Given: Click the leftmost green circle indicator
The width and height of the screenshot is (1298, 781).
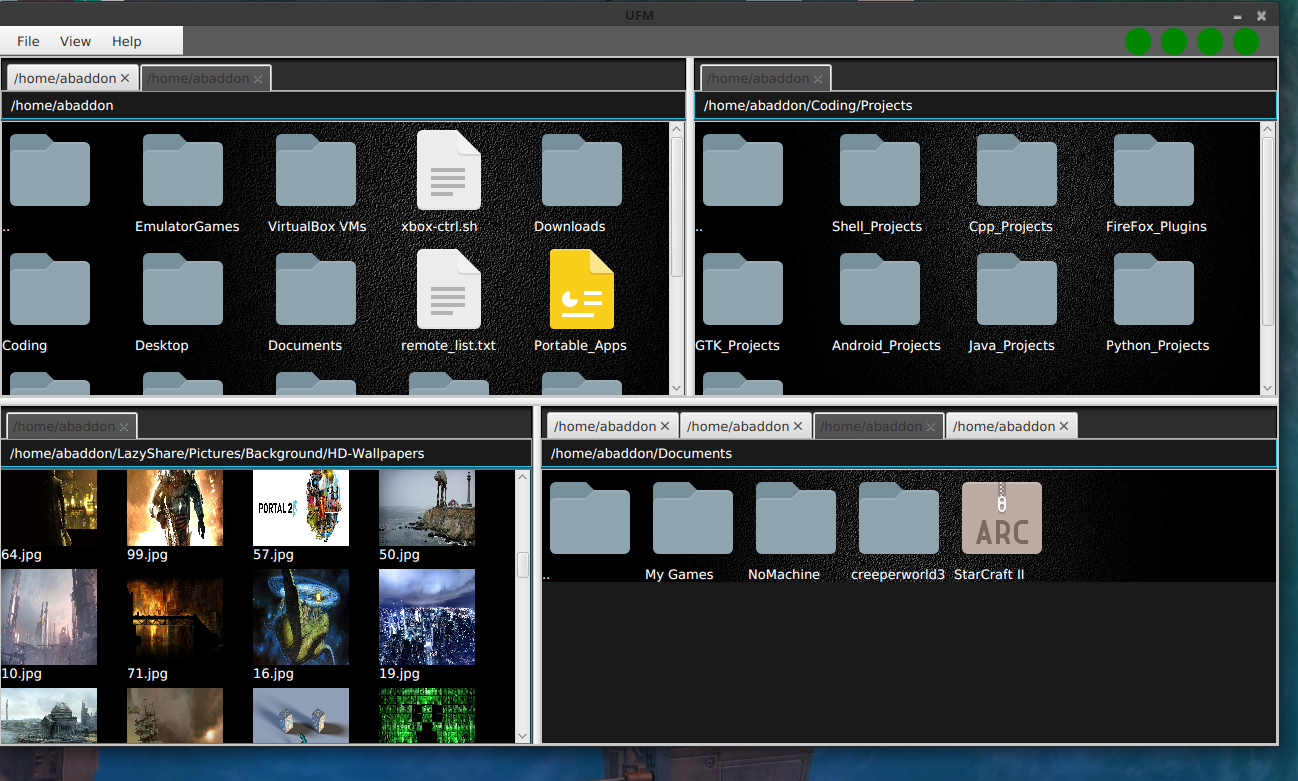Looking at the screenshot, I should click(1138, 41).
